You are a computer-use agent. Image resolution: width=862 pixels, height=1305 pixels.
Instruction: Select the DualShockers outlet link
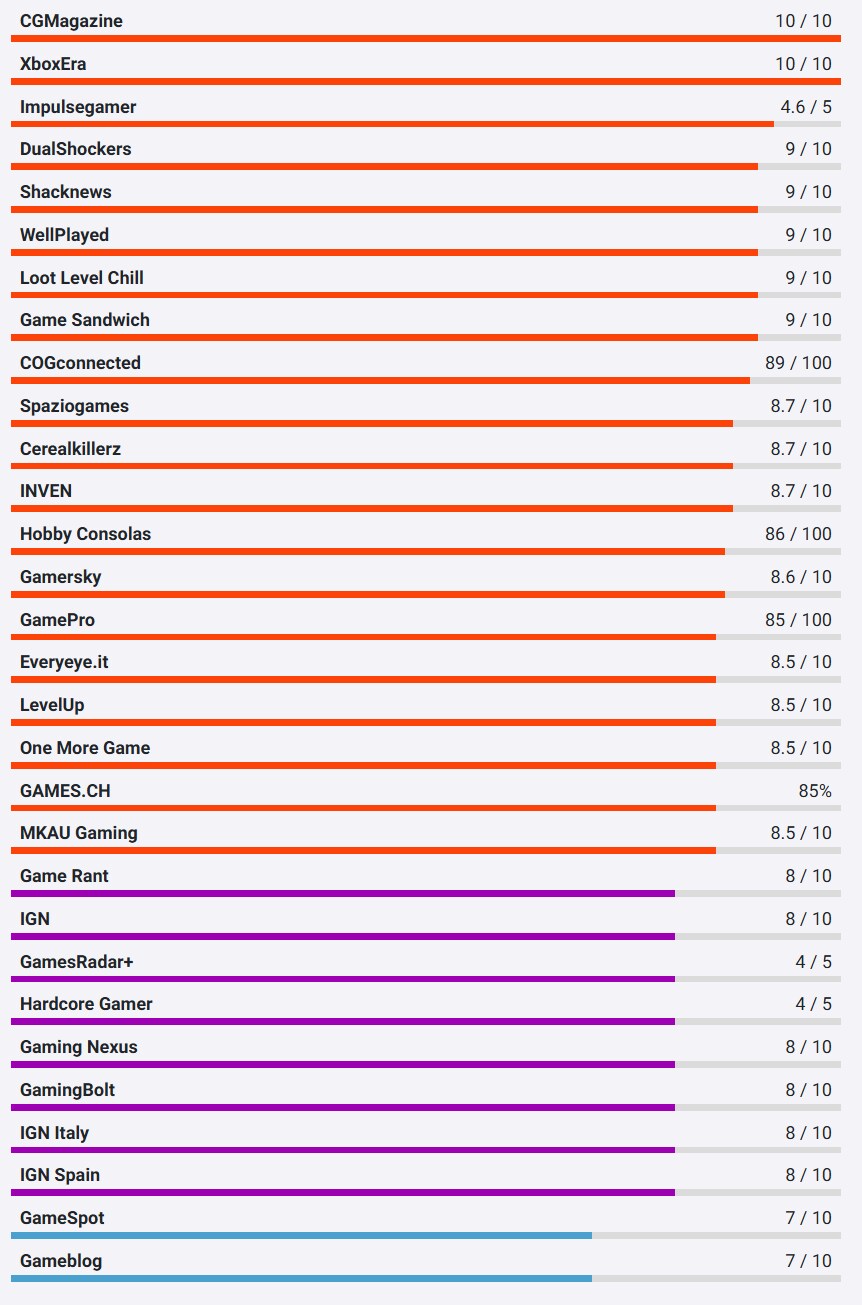point(75,149)
